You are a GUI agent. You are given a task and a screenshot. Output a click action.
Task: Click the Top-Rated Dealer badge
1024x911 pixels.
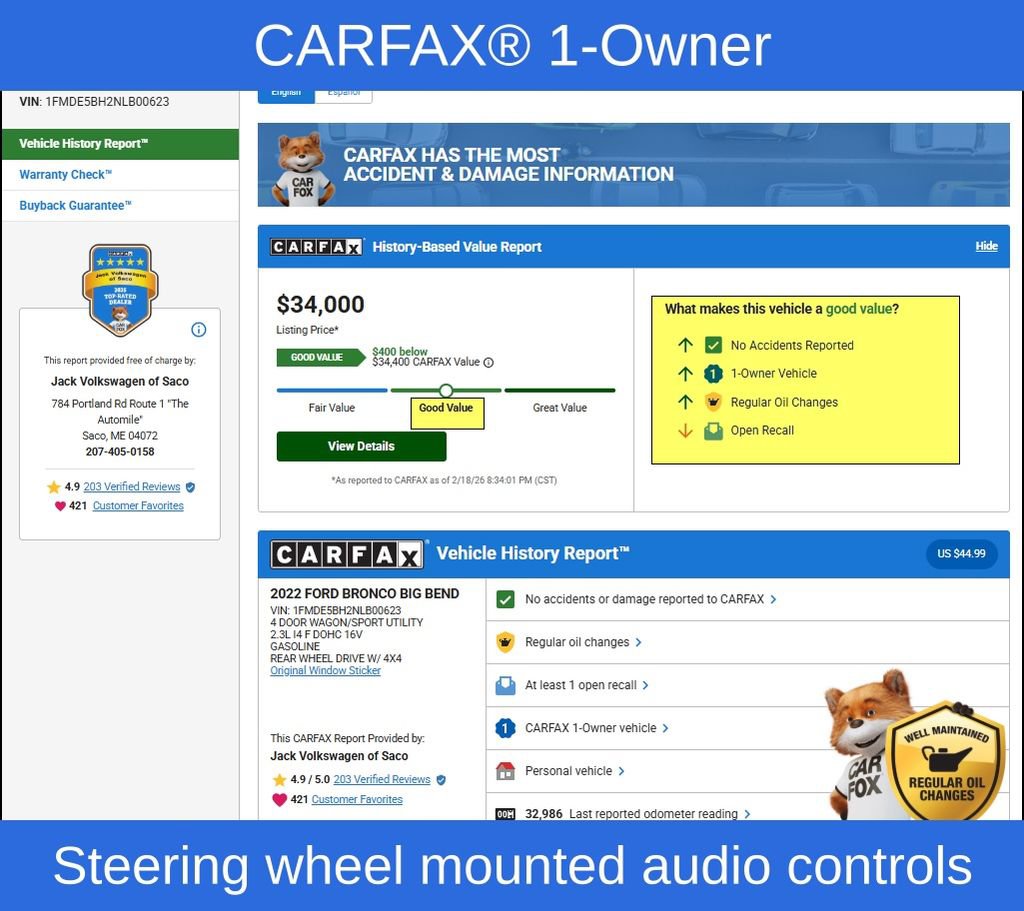pyautogui.click(x=120, y=290)
